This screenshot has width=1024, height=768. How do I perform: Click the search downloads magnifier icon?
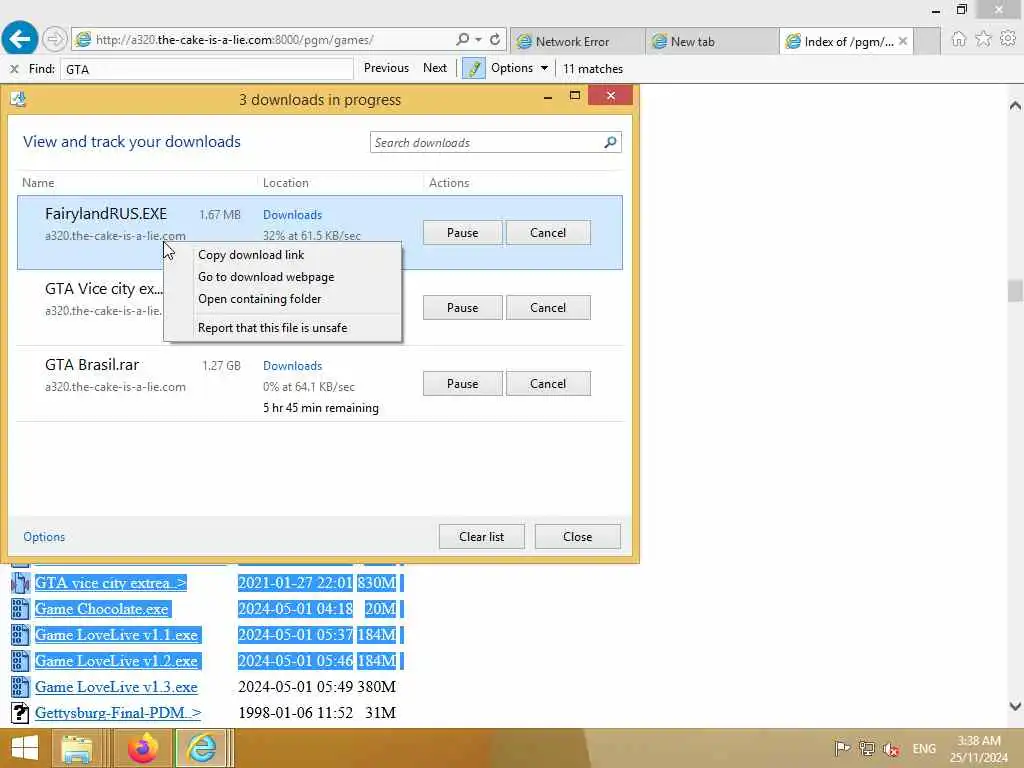[x=610, y=142]
